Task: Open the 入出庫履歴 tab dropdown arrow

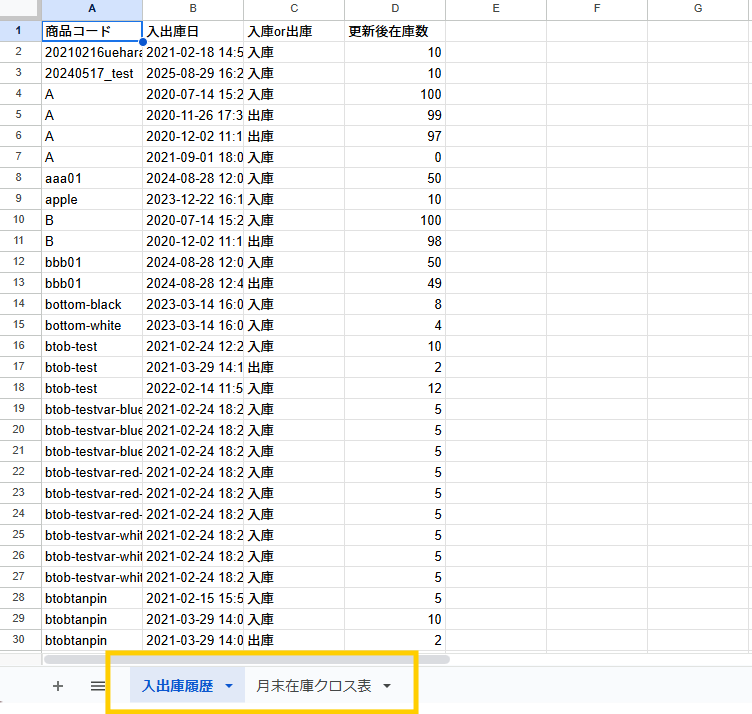Action: pyautogui.click(x=229, y=686)
